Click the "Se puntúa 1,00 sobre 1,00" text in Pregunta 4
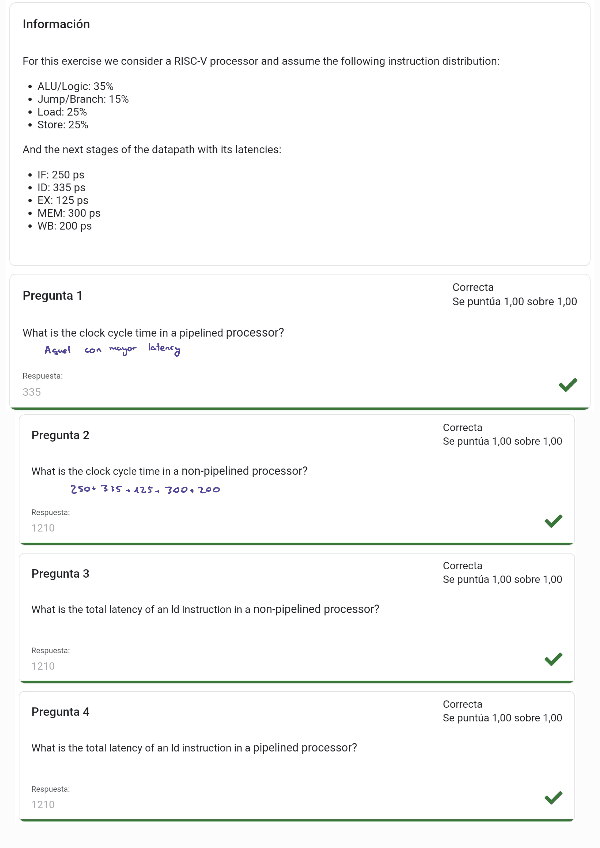 502,718
